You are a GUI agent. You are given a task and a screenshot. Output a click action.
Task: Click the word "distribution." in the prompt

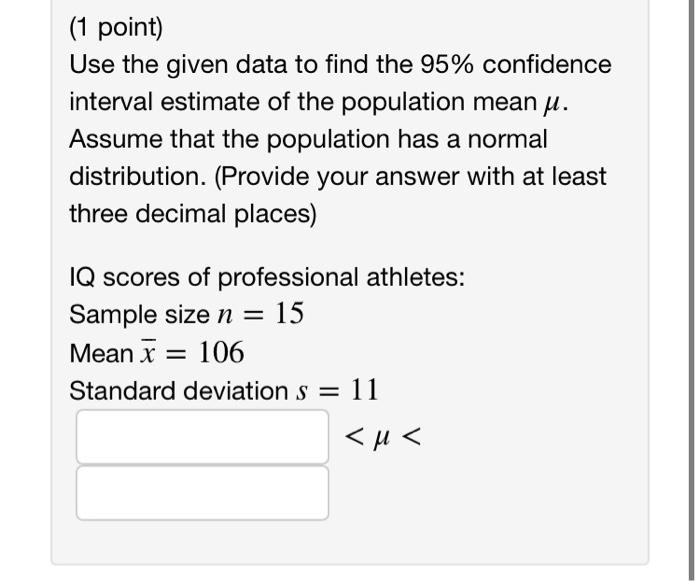pyautogui.click(x=138, y=176)
